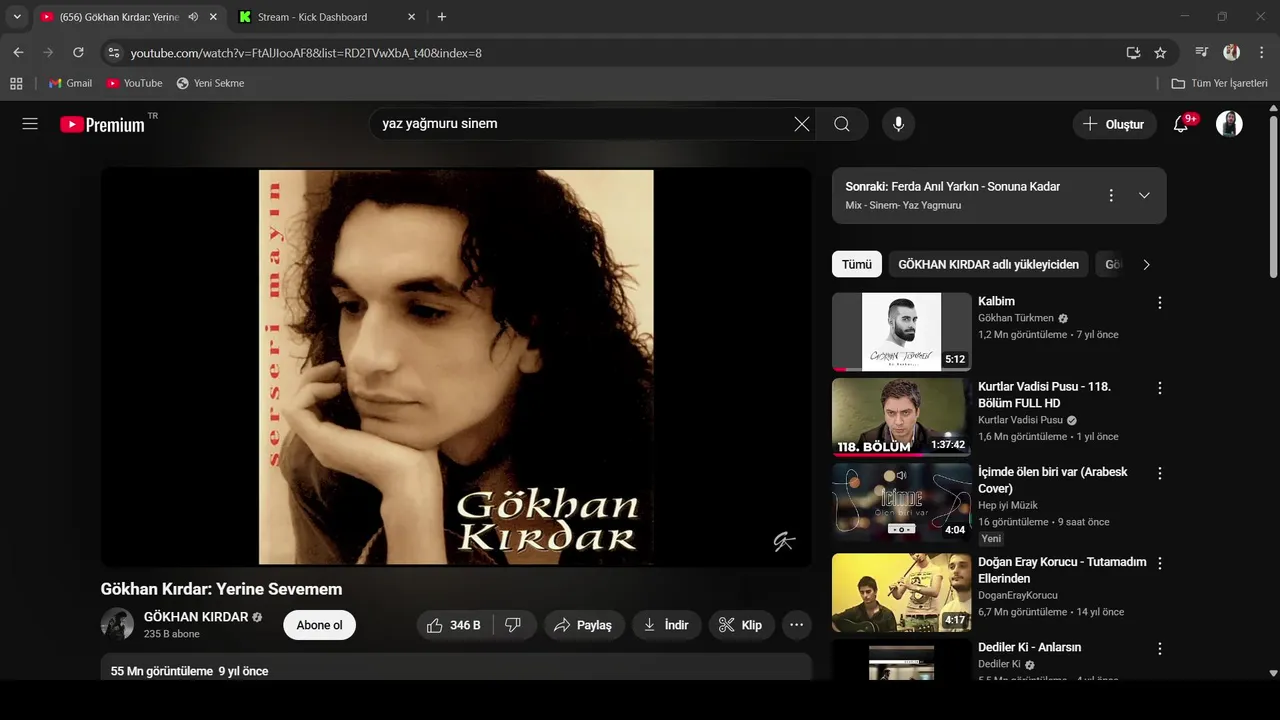Click the Oluştur create button
The height and width of the screenshot is (720, 1280).
(x=1115, y=124)
